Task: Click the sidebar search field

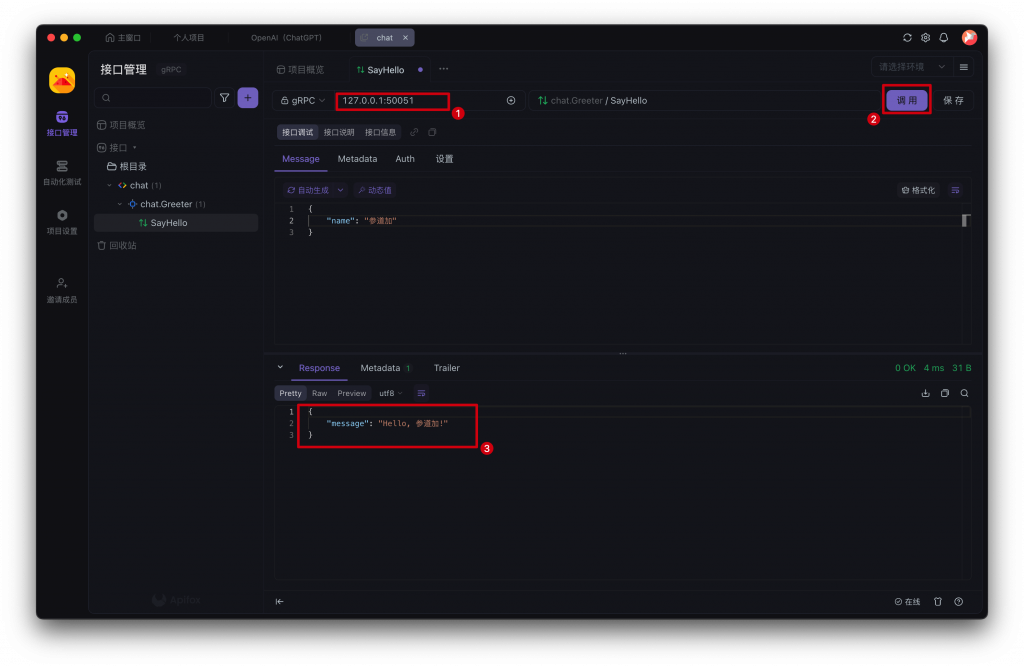Action: (153, 98)
